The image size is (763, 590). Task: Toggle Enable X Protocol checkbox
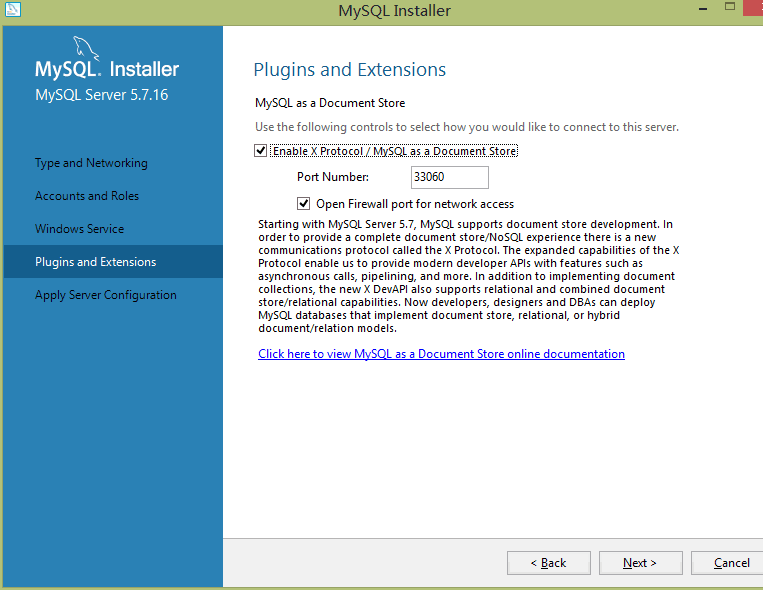pyautogui.click(x=261, y=151)
